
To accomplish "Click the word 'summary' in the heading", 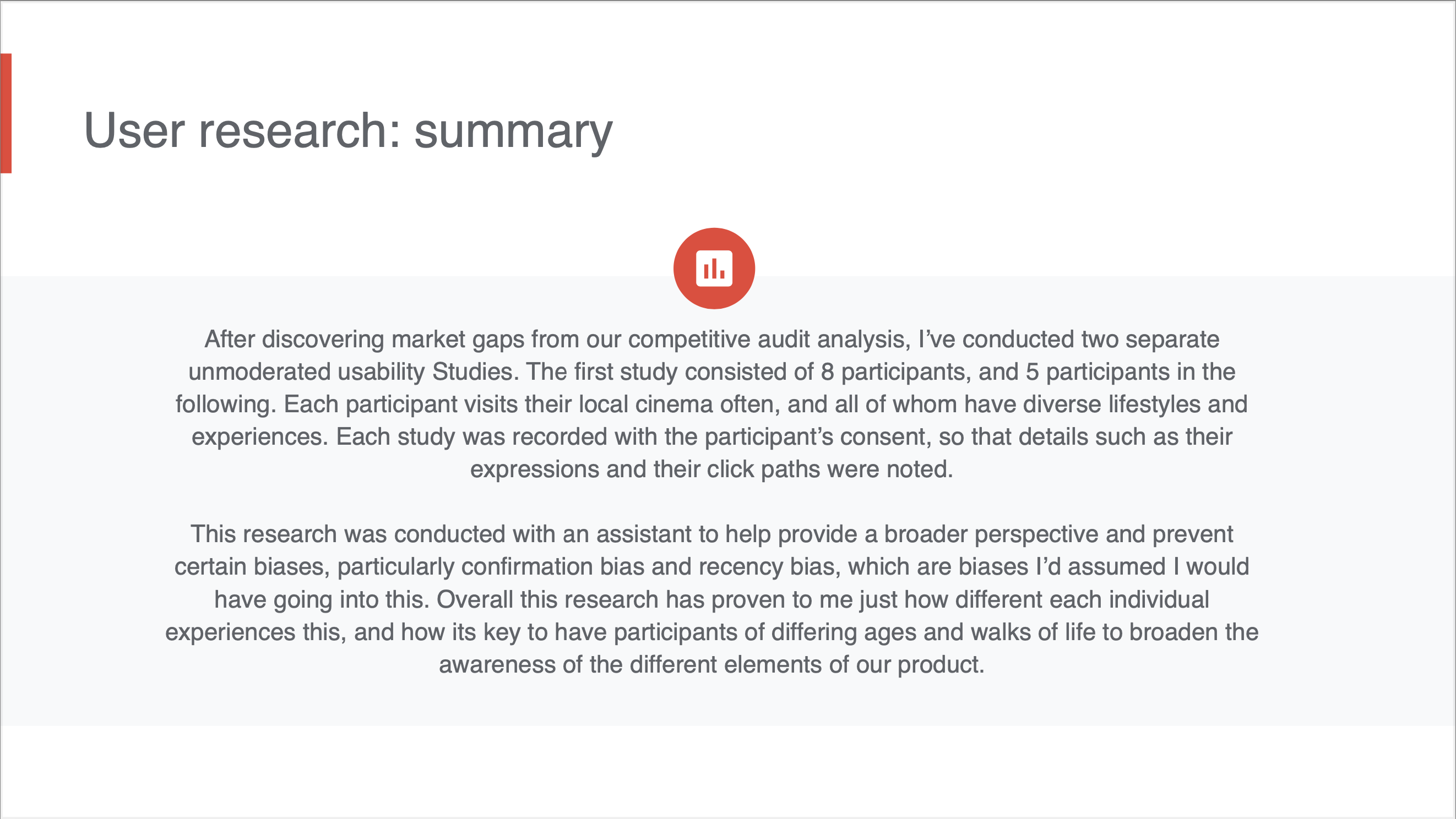I will tap(513, 133).
